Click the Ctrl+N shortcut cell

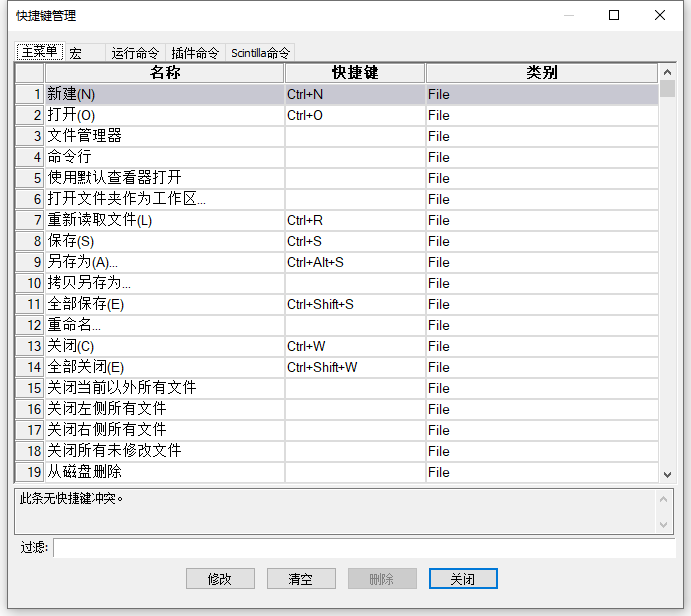click(355, 94)
